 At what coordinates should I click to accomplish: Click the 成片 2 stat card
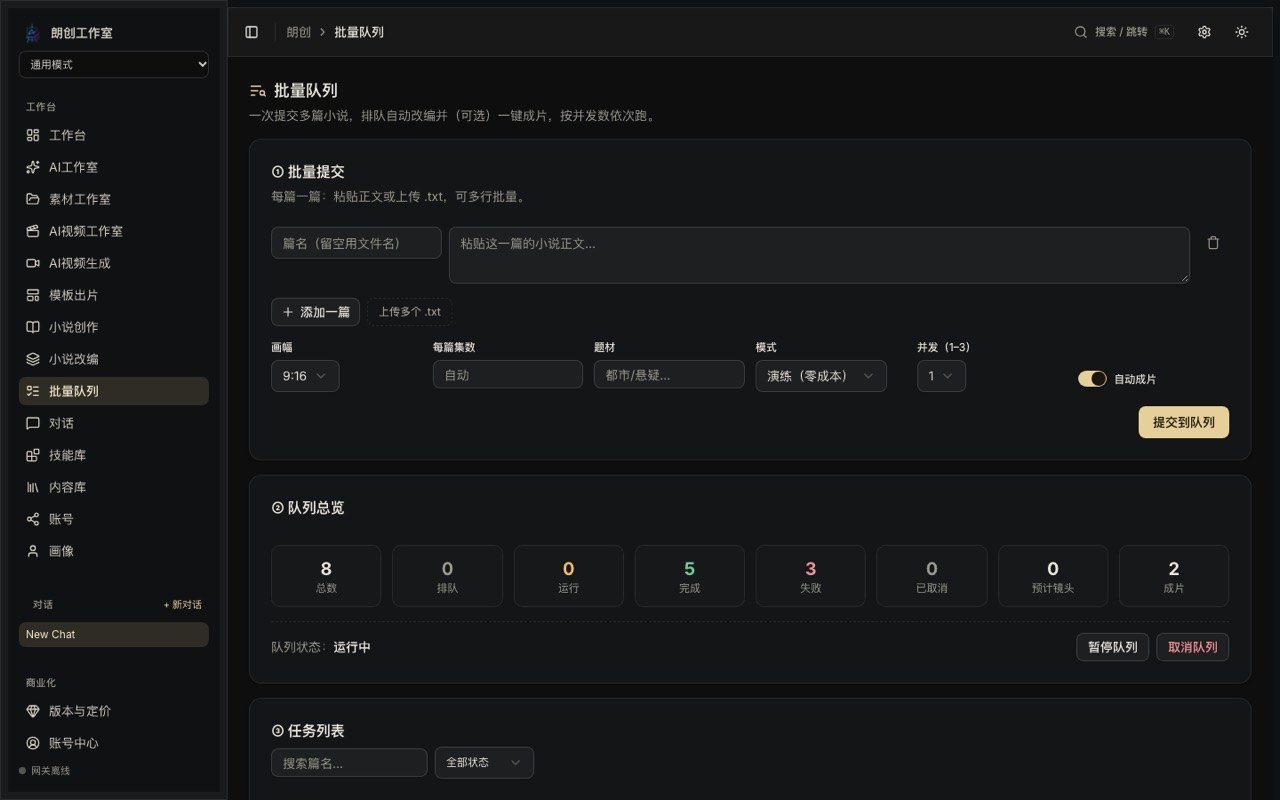pos(1174,576)
